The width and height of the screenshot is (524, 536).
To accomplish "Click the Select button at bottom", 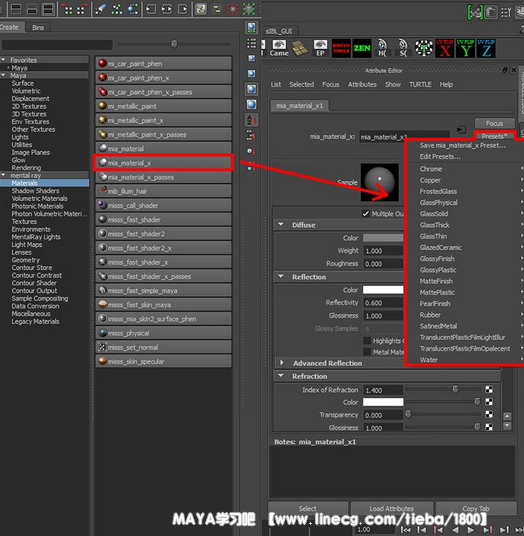I will pos(308,509).
